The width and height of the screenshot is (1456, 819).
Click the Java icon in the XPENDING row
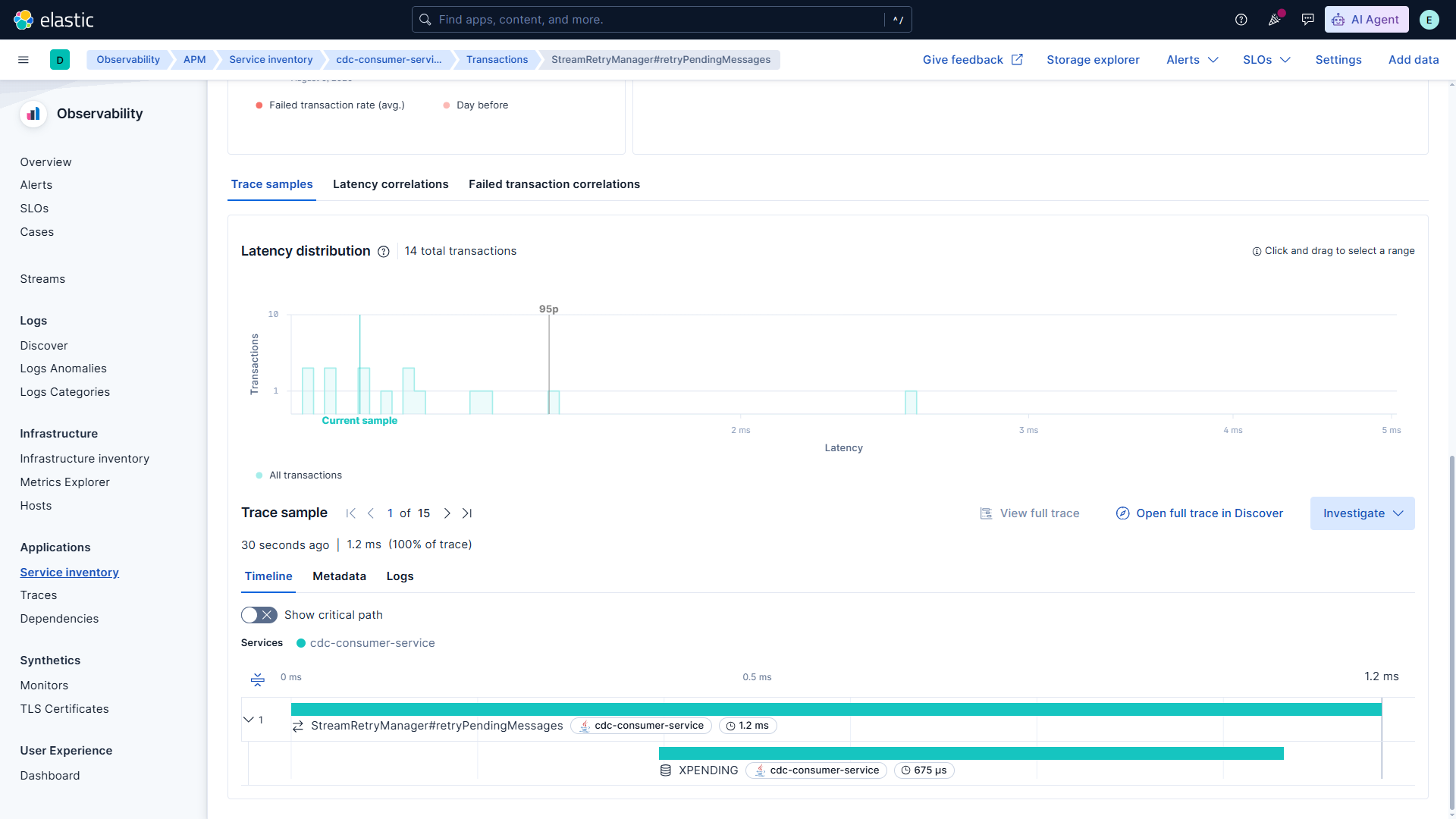point(760,770)
